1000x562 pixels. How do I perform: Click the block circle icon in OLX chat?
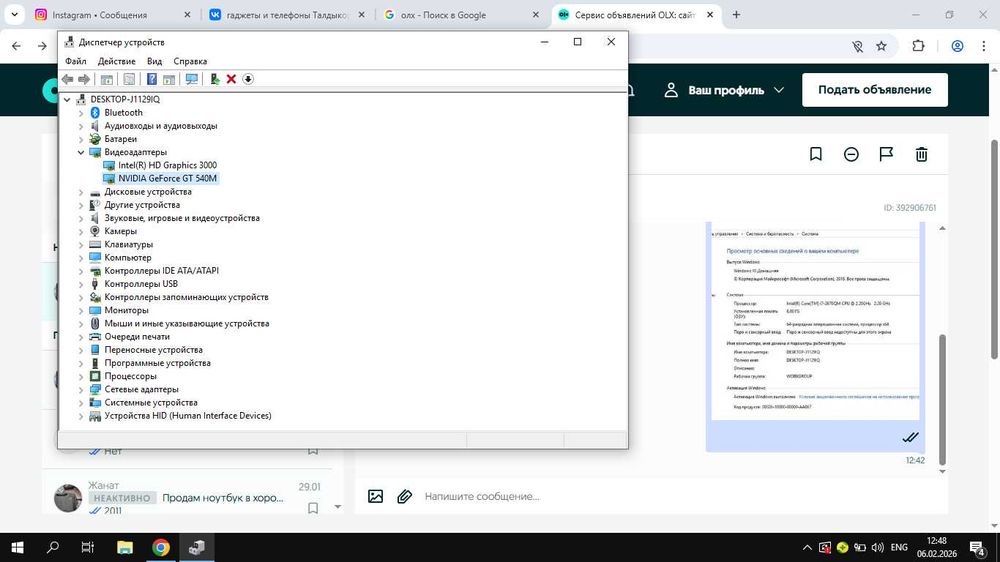click(851, 154)
